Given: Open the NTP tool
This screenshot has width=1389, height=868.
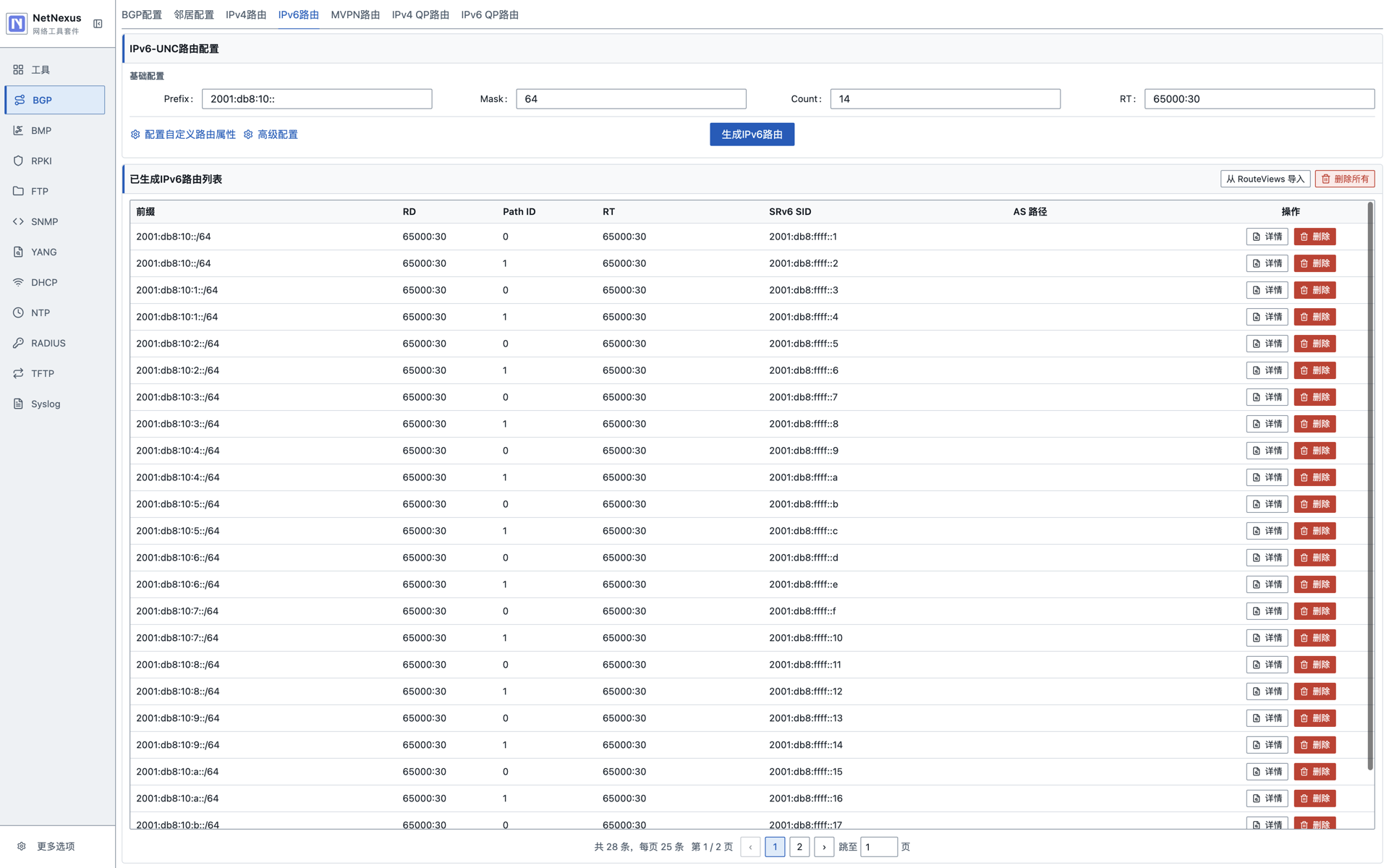Looking at the screenshot, I should pyautogui.click(x=54, y=312).
